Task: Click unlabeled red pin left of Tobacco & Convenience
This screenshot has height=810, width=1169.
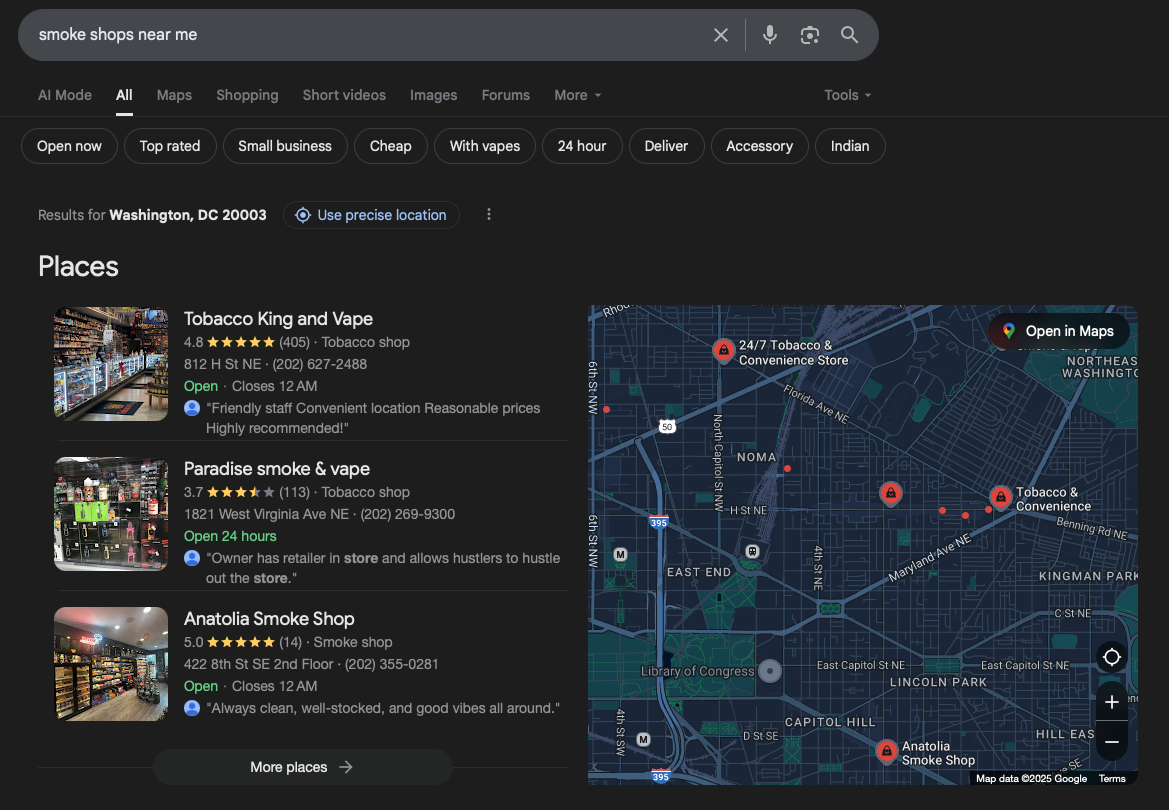Action: point(890,494)
